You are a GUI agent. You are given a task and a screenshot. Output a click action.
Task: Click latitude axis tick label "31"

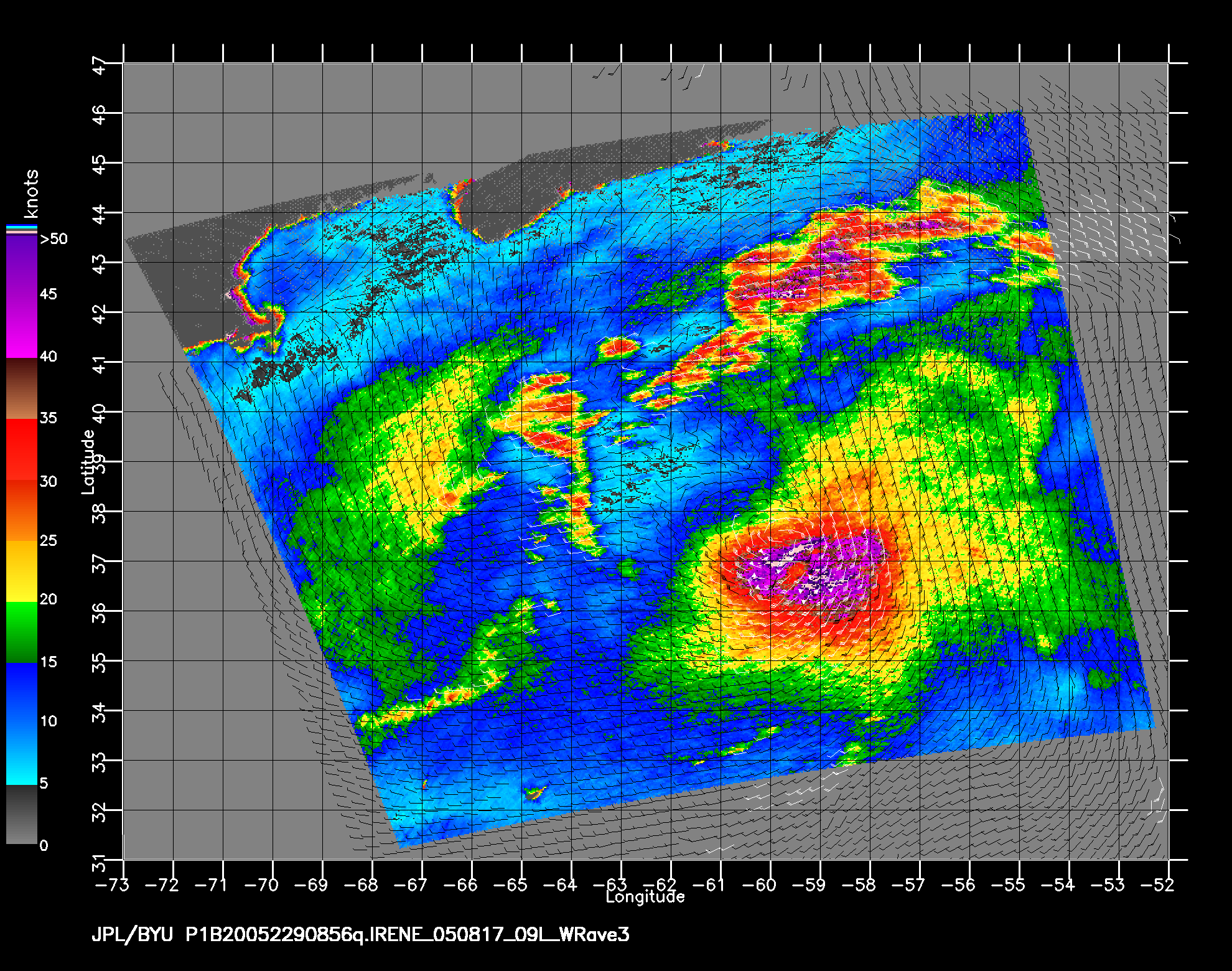point(100,862)
